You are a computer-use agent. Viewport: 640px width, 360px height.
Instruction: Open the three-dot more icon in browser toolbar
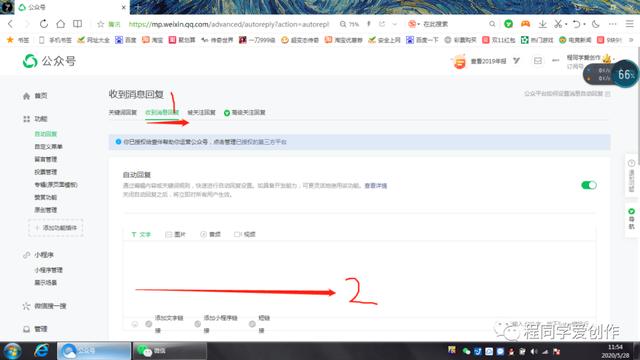tap(613, 24)
